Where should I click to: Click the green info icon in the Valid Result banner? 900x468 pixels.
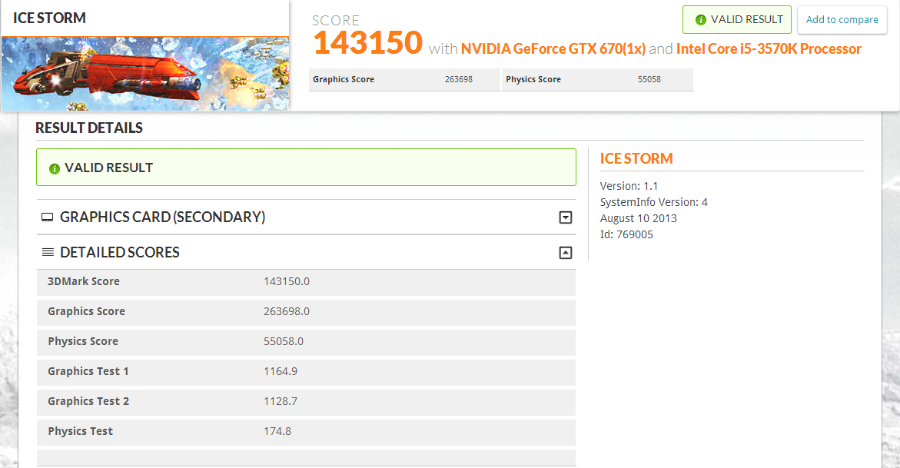[x=54, y=168]
